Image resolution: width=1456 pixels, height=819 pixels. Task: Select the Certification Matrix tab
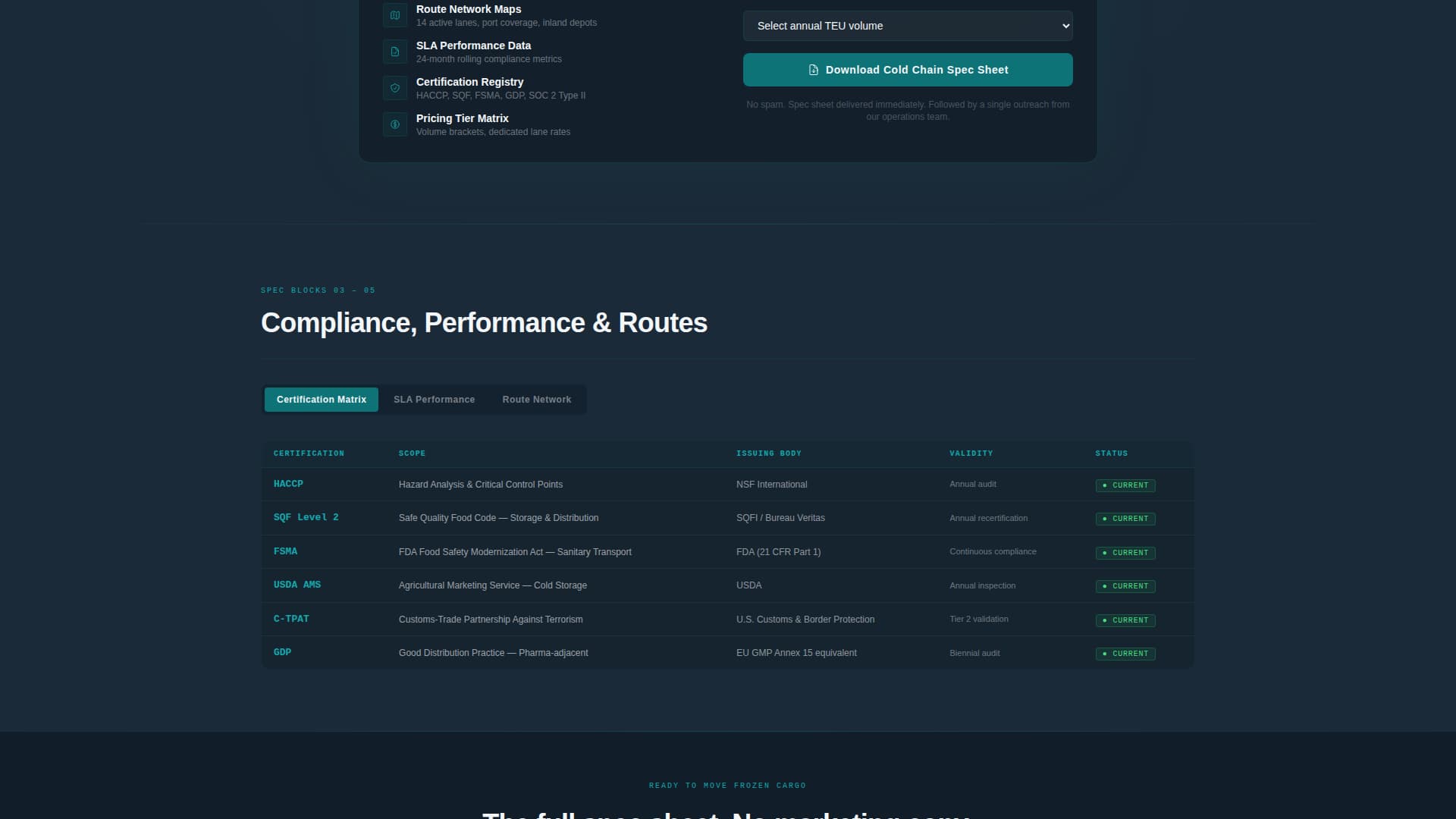321,400
